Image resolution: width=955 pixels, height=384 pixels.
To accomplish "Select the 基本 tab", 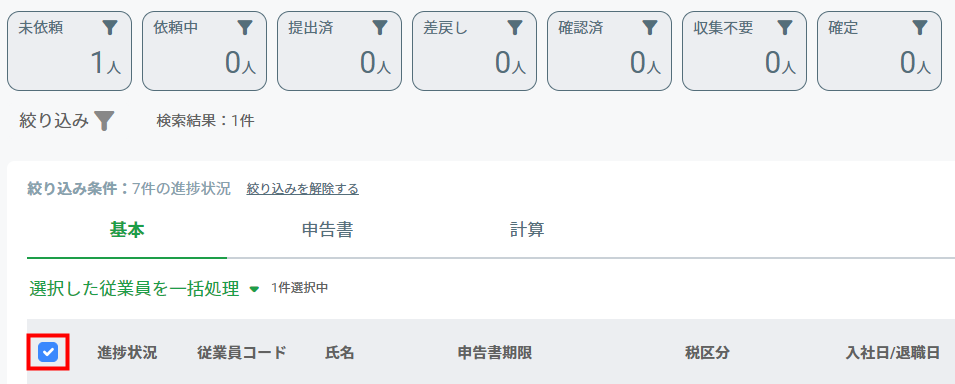I will (x=127, y=230).
